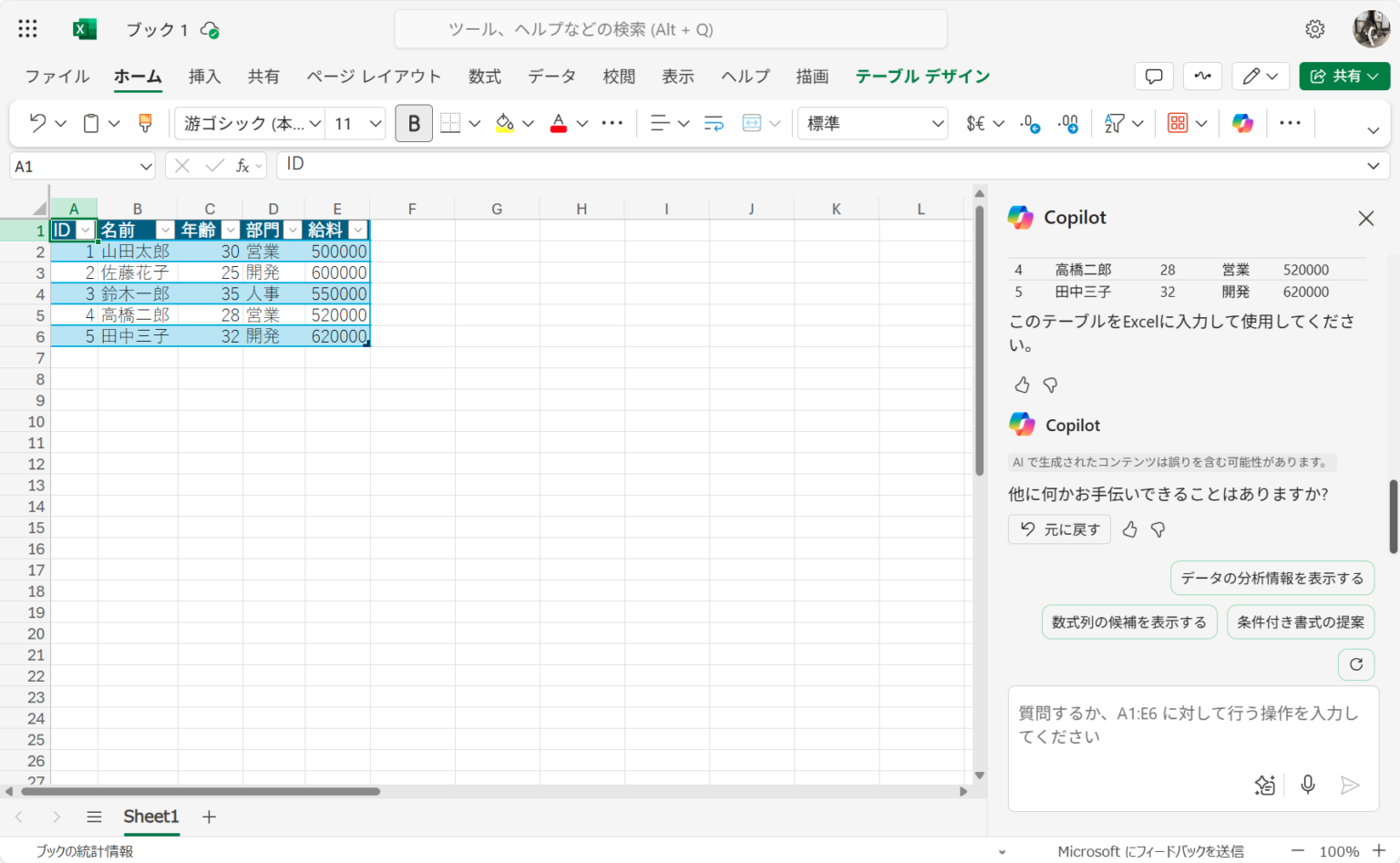This screenshot has height=863, width=1400.
Task: Give thumbs up to Copilot's response
Action: coord(1130,529)
